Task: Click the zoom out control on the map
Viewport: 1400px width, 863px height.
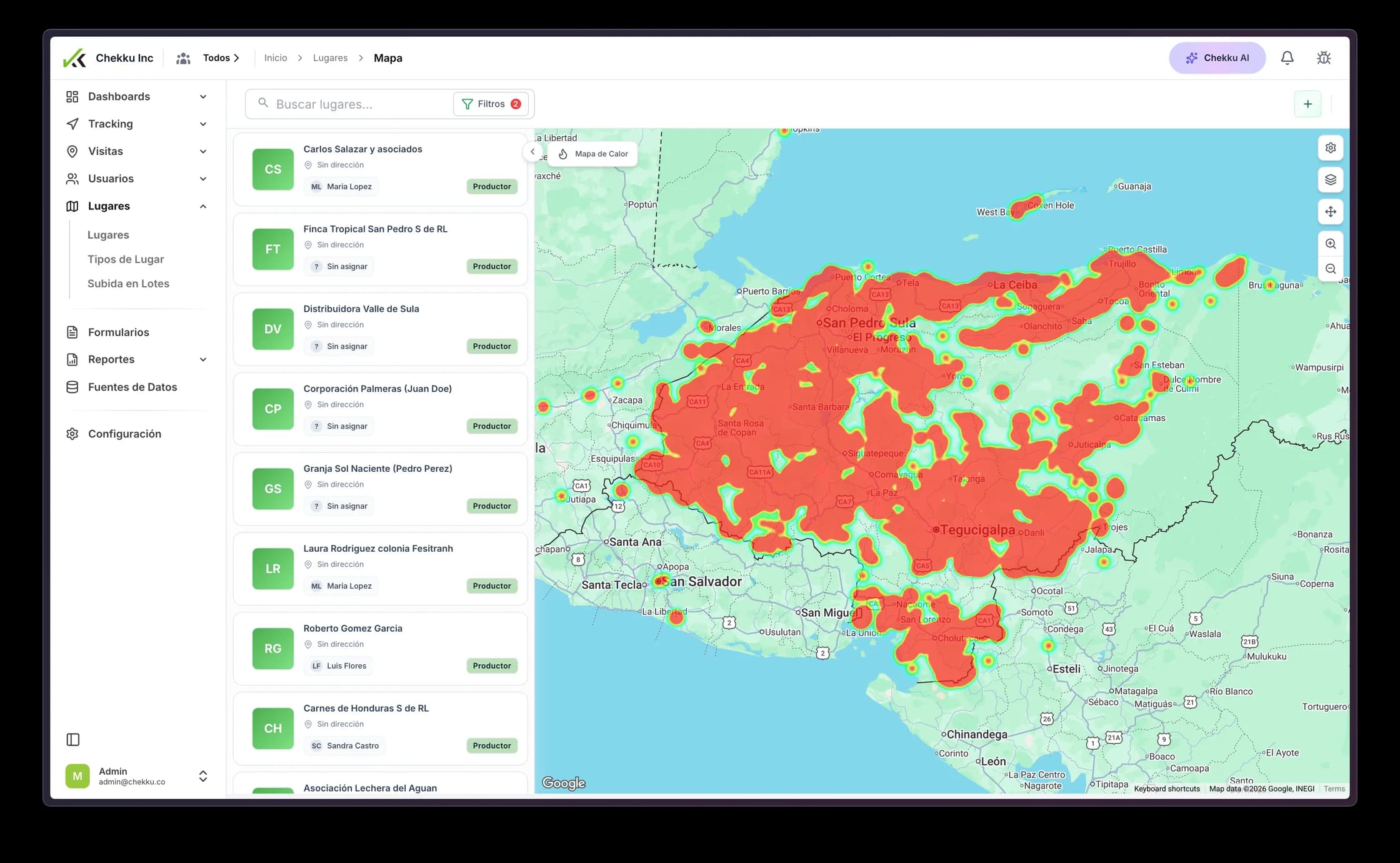Action: pos(1331,269)
